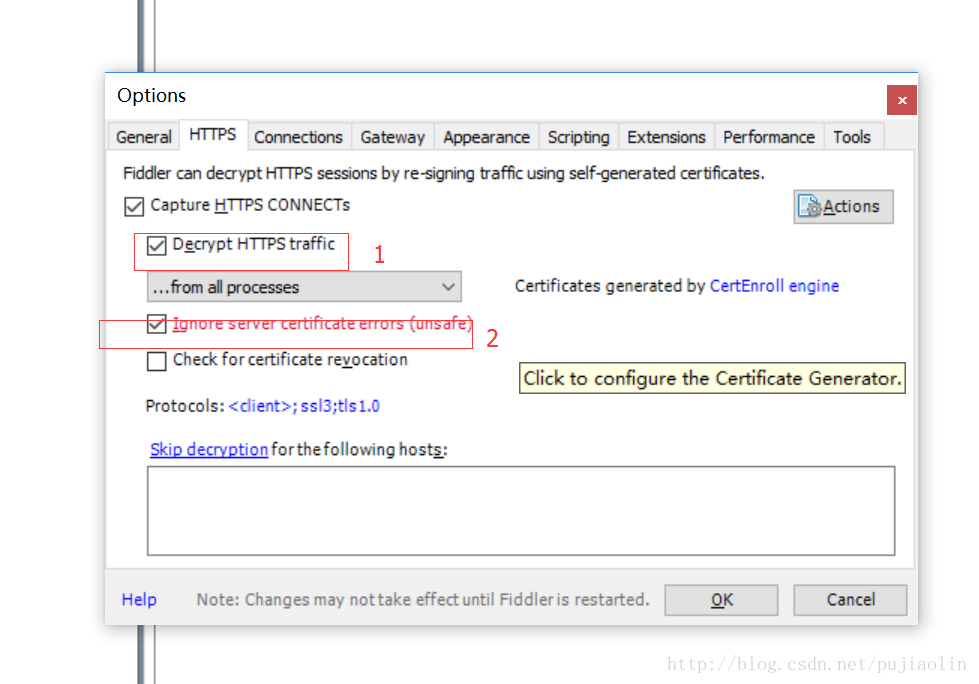The image size is (979, 684).
Task: Expand the '...from all processes' dropdown
Action: tap(304, 287)
